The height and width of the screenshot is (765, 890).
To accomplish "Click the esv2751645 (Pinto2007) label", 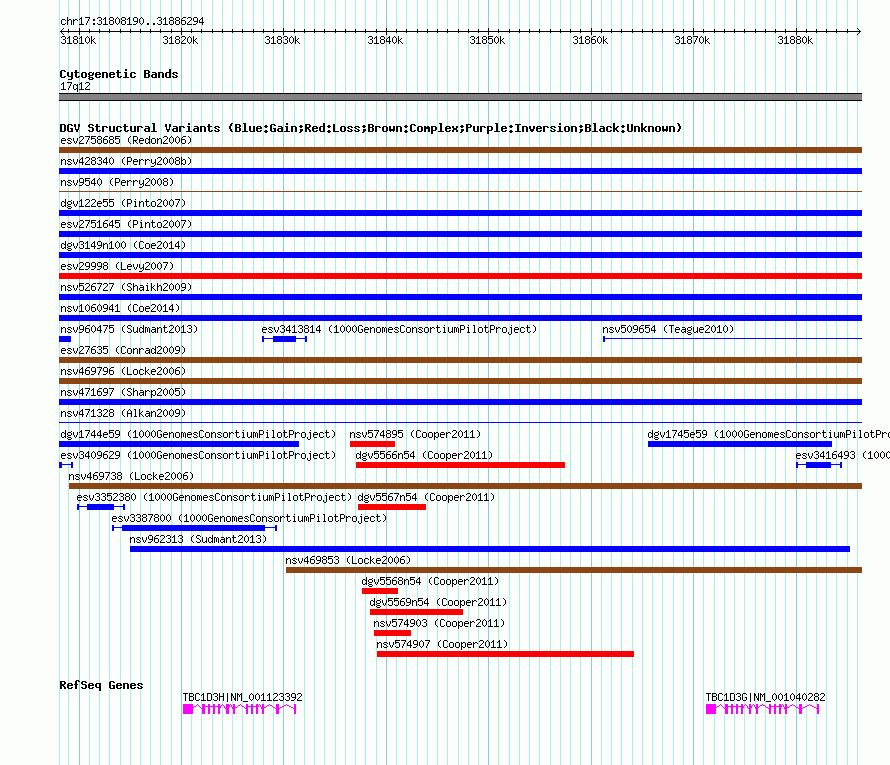I will (x=126, y=224).
